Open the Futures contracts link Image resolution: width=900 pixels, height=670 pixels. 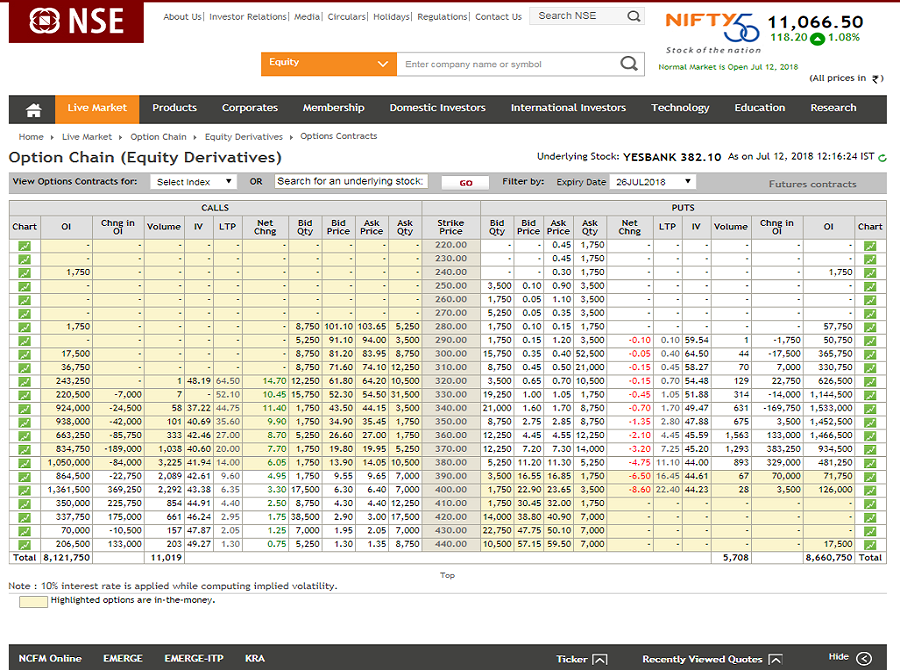pyautogui.click(x=812, y=184)
